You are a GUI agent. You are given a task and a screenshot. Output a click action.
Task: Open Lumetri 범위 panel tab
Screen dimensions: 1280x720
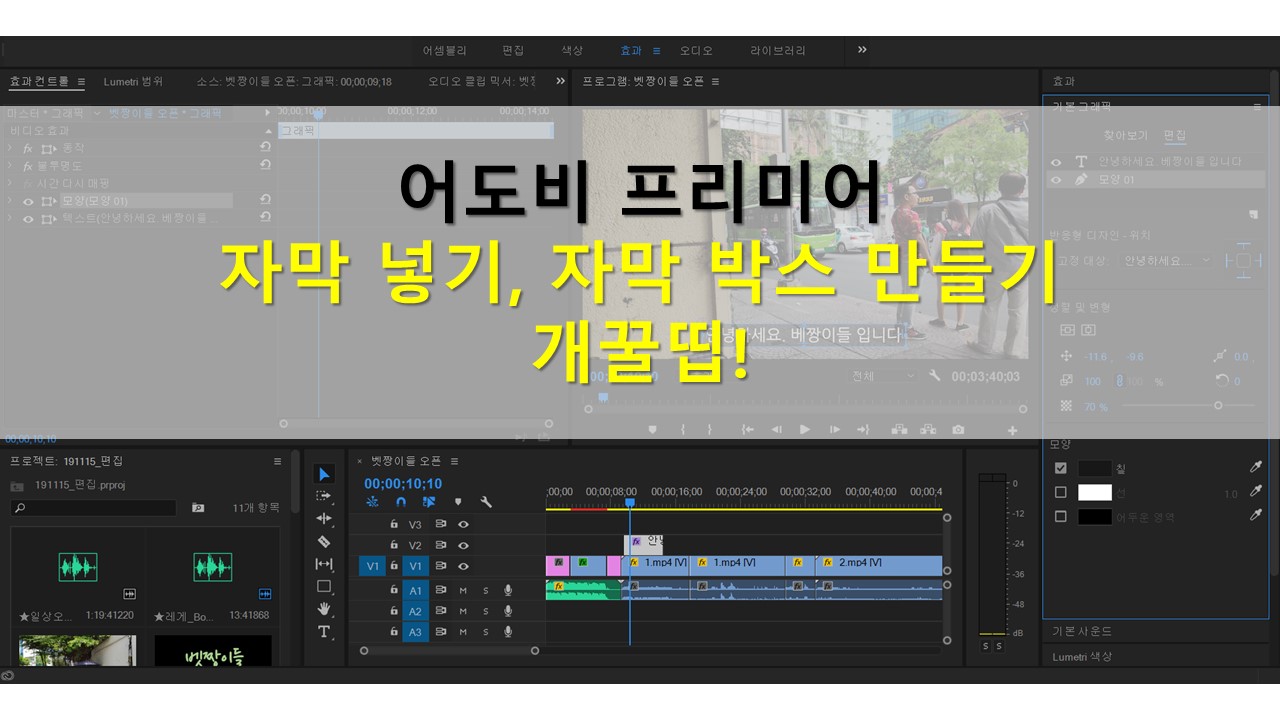(133, 81)
